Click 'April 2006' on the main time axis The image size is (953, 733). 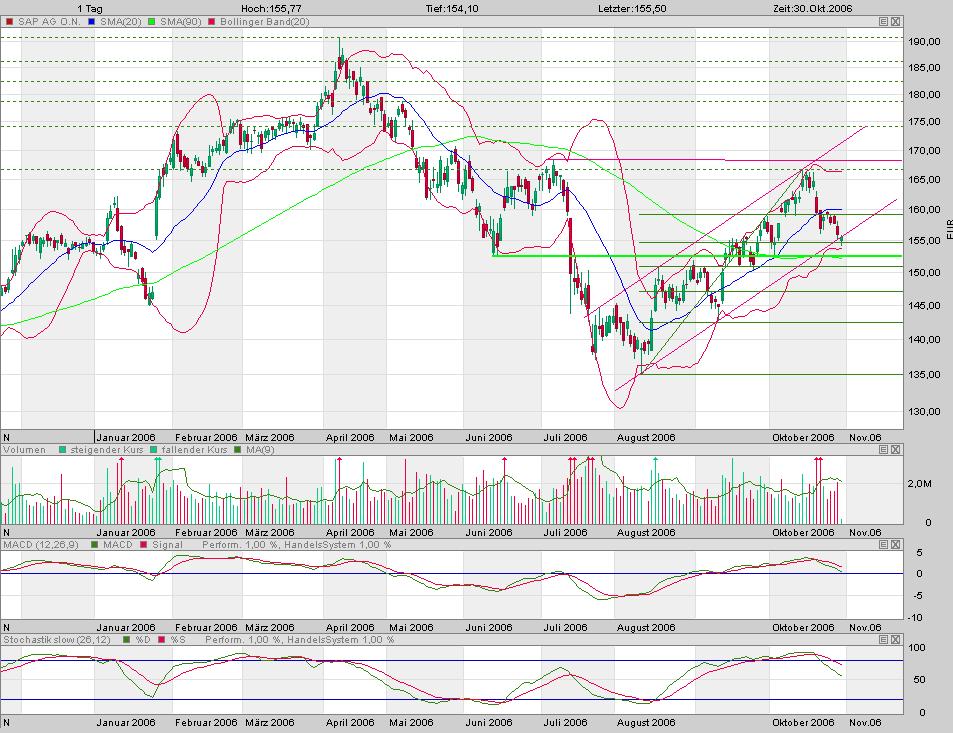[x=349, y=437]
